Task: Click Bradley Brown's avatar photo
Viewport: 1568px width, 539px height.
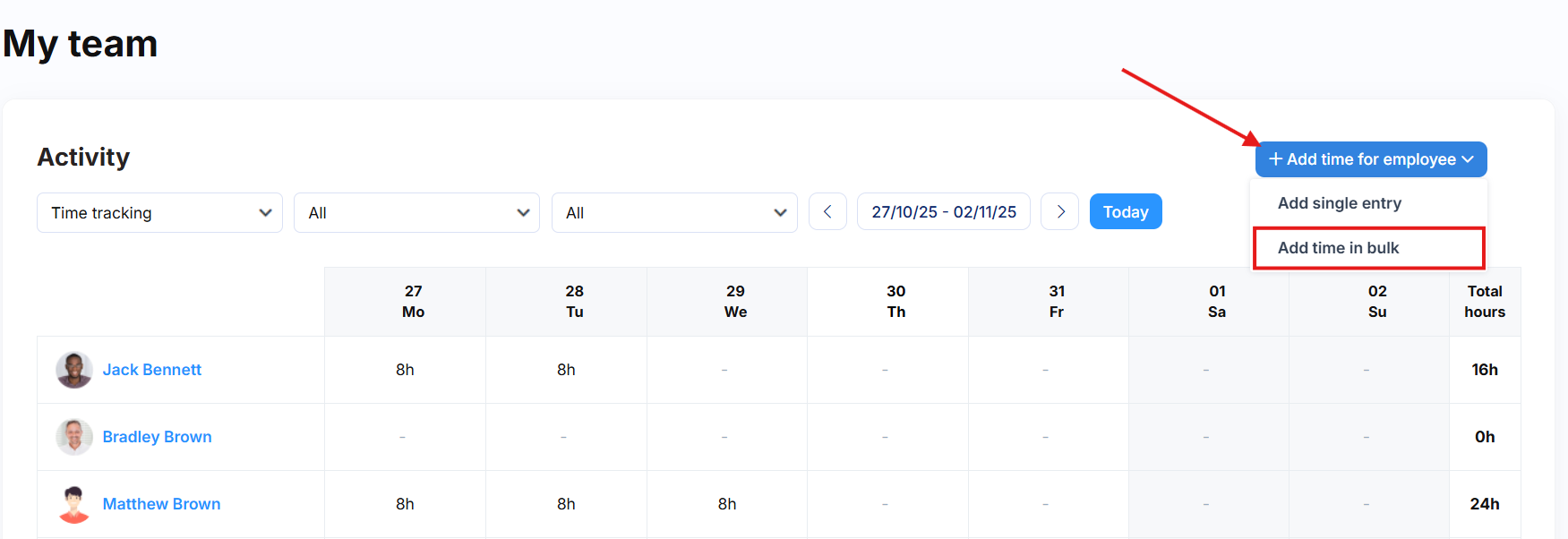Action: pyautogui.click(x=74, y=437)
